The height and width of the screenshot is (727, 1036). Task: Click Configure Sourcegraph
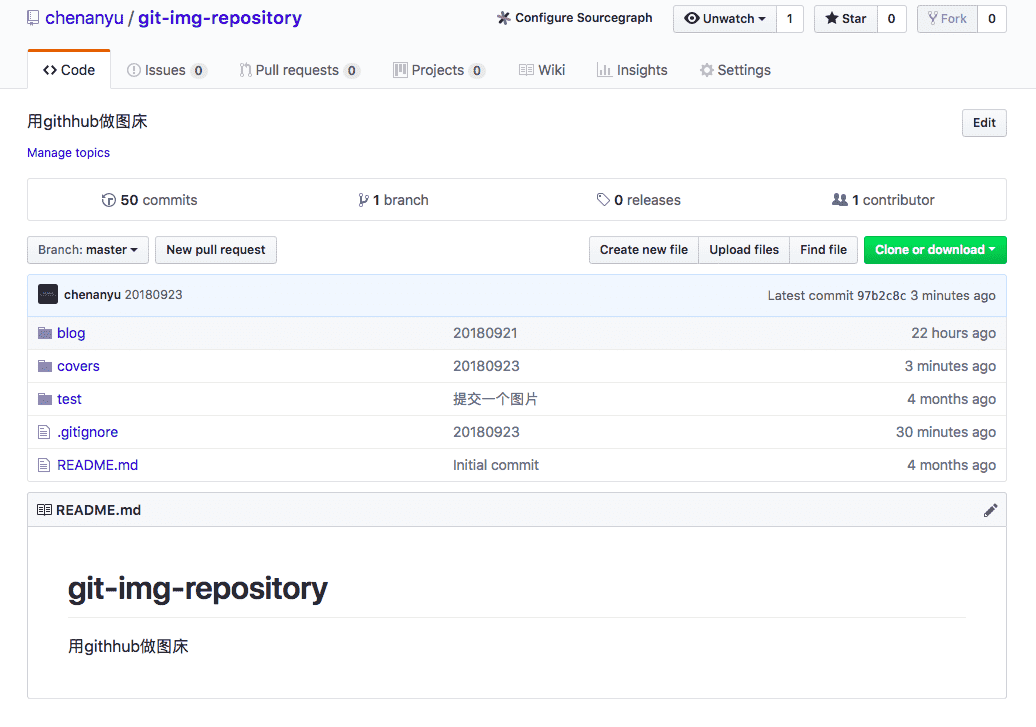[575, 18]
